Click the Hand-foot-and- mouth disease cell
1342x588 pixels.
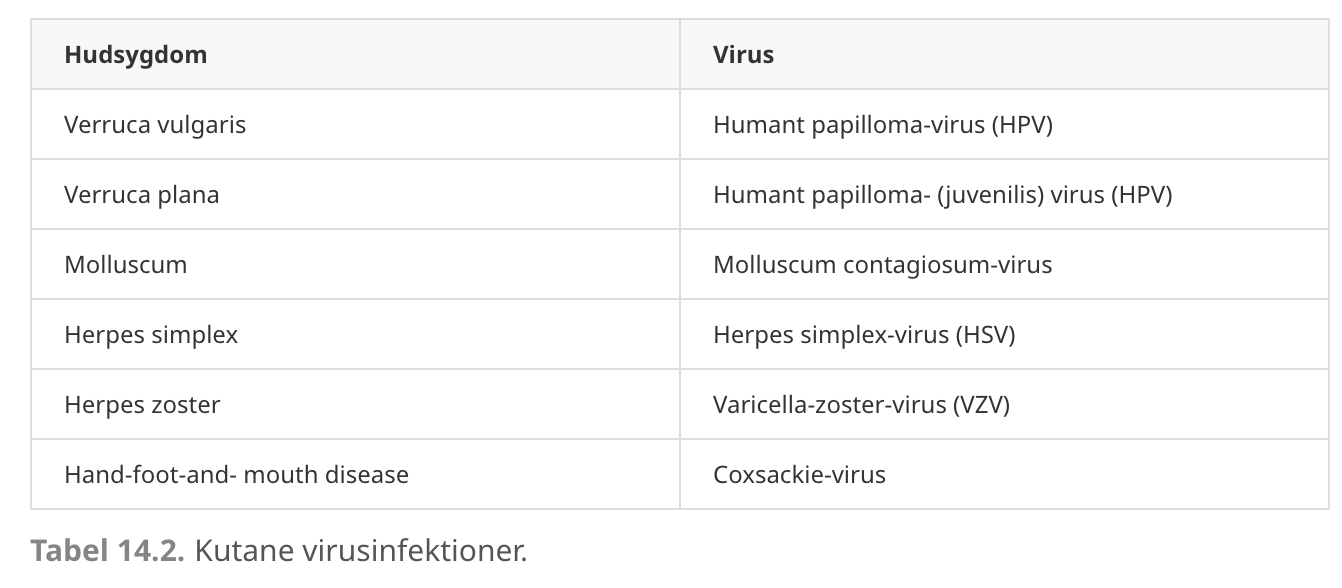(355, 474)
